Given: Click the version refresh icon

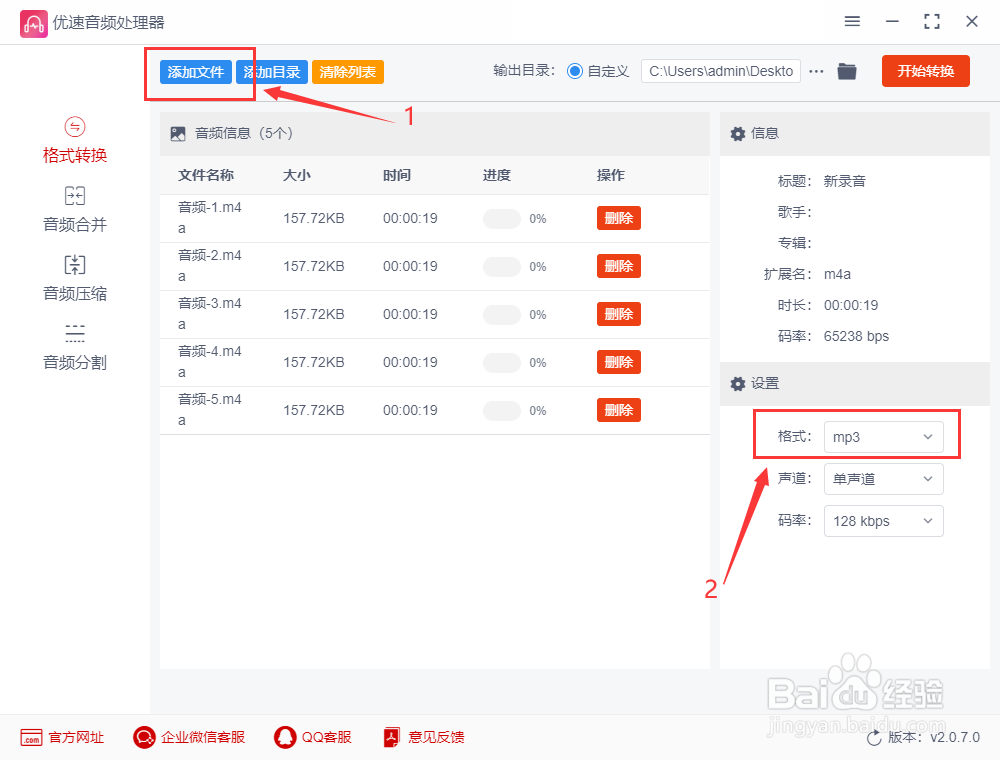Looking at the screenshot, I should coord(874,738).
